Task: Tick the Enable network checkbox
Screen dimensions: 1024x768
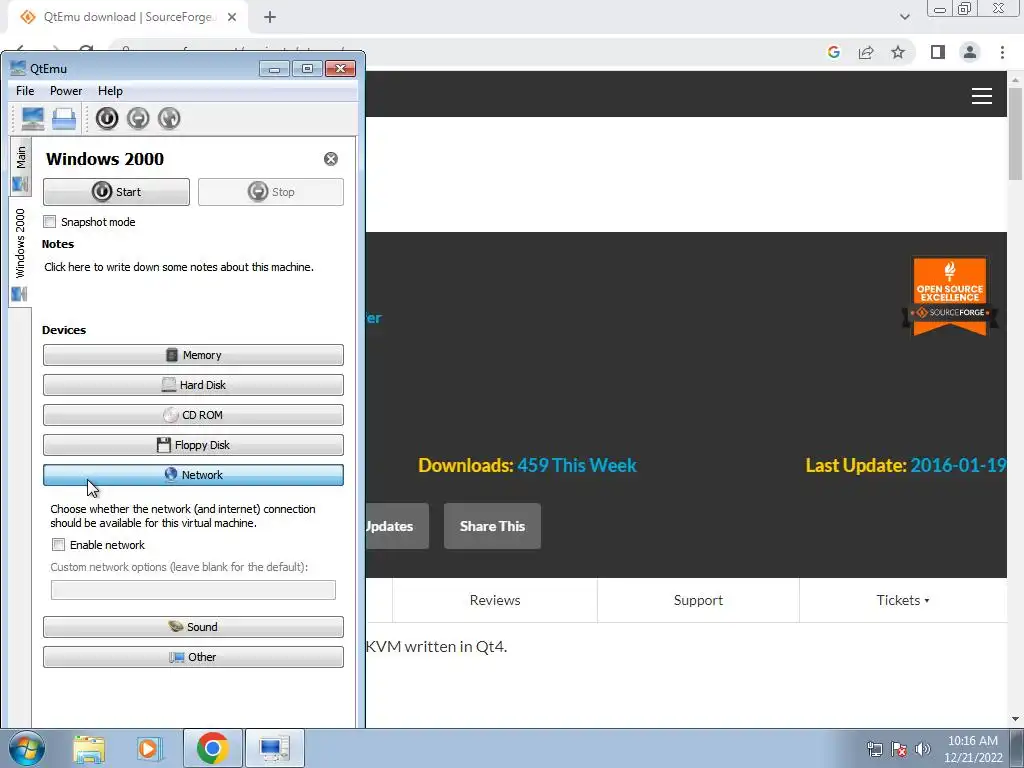Action: 58,545
